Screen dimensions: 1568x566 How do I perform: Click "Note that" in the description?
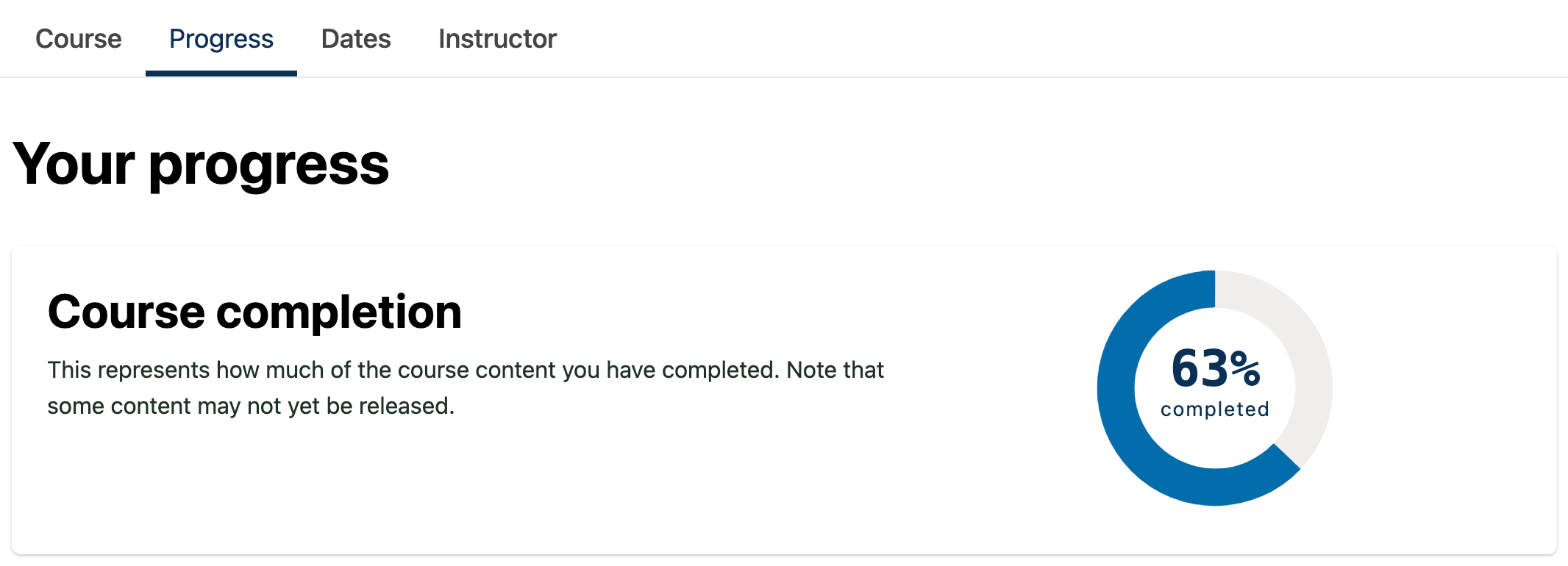coord(835,370)
